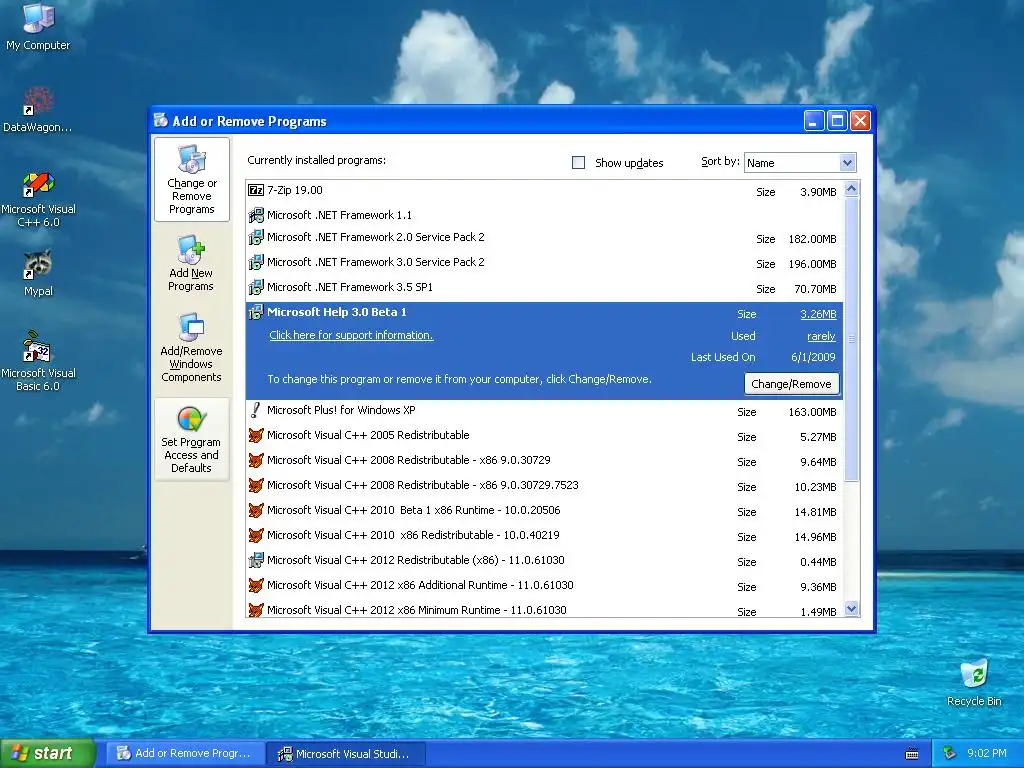Click the program list scrollbar thumb
1024x768 pixels.
click(852, 339)
